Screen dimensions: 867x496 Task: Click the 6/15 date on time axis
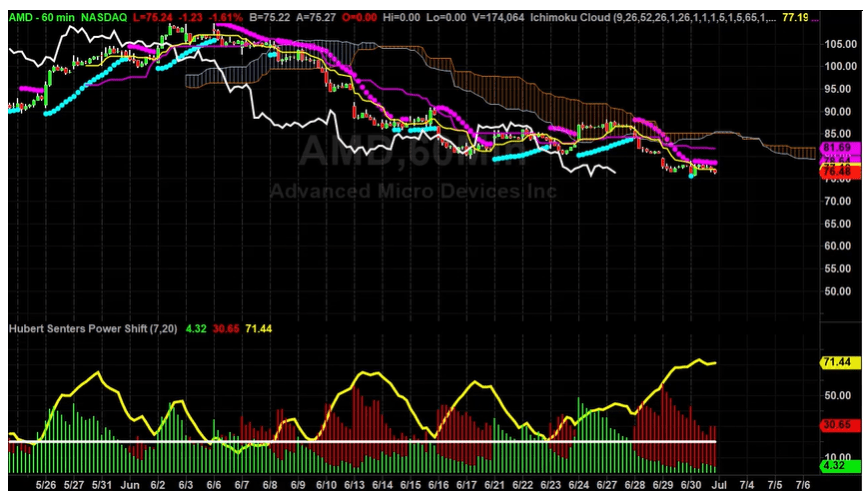(x=410, y=485)
